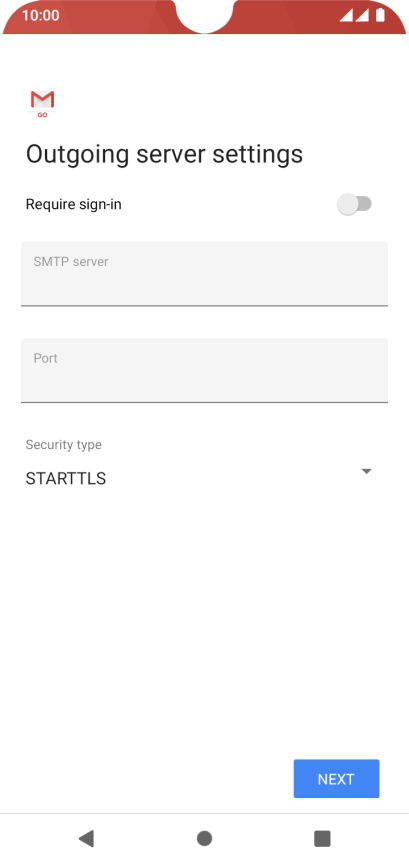
Task: Tap the Outgoing server settings heading
Action: (x=164, y=154)
